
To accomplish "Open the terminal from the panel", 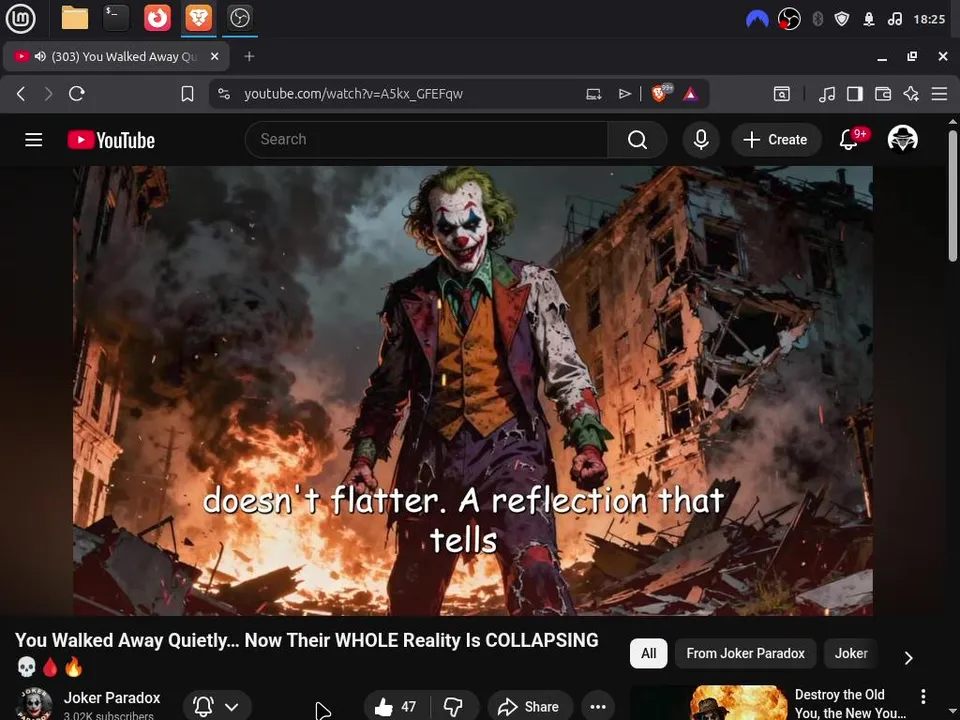I will click(116, 18).
